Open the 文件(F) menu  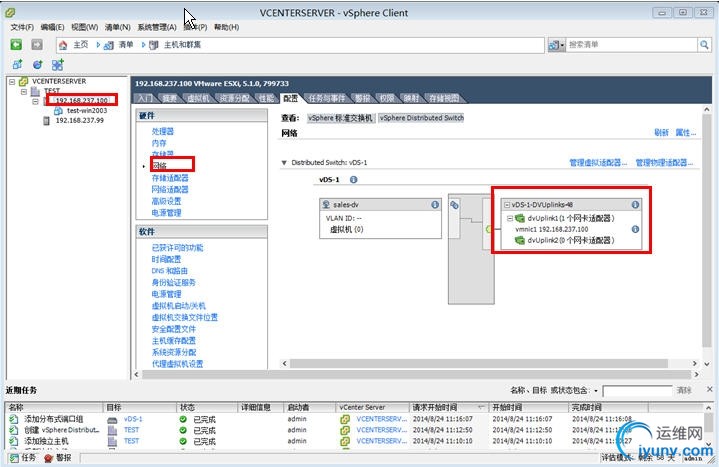(22, 27)
